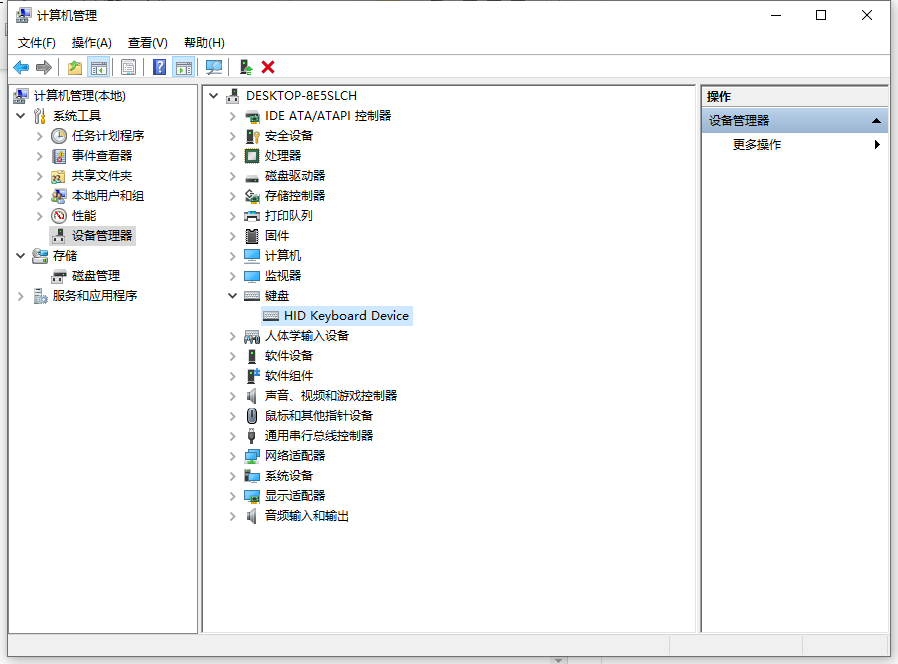Click the Back arrow in toolbar

[x=21, y=67]
